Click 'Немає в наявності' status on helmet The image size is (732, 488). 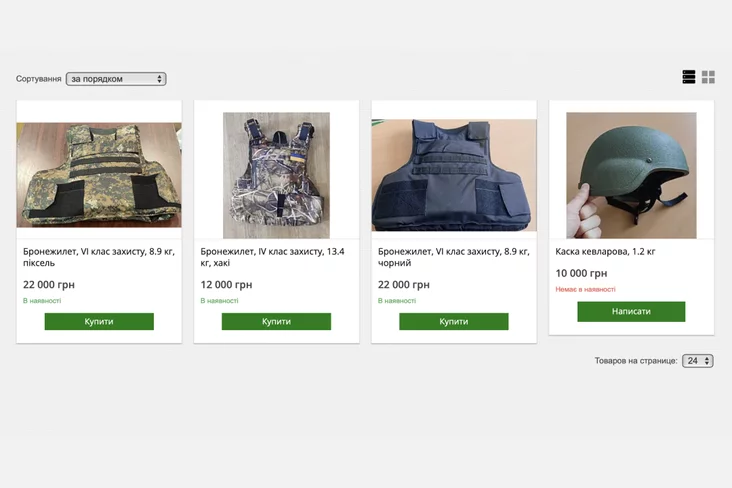pyautogui.click(x=585, y=290)
